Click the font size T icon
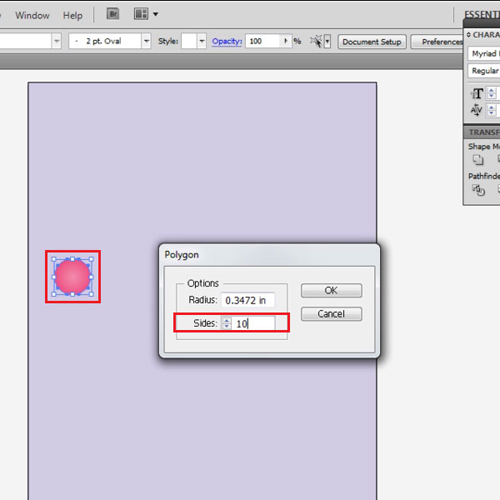This screenshot has height=500, width=500. pos(477,94)
